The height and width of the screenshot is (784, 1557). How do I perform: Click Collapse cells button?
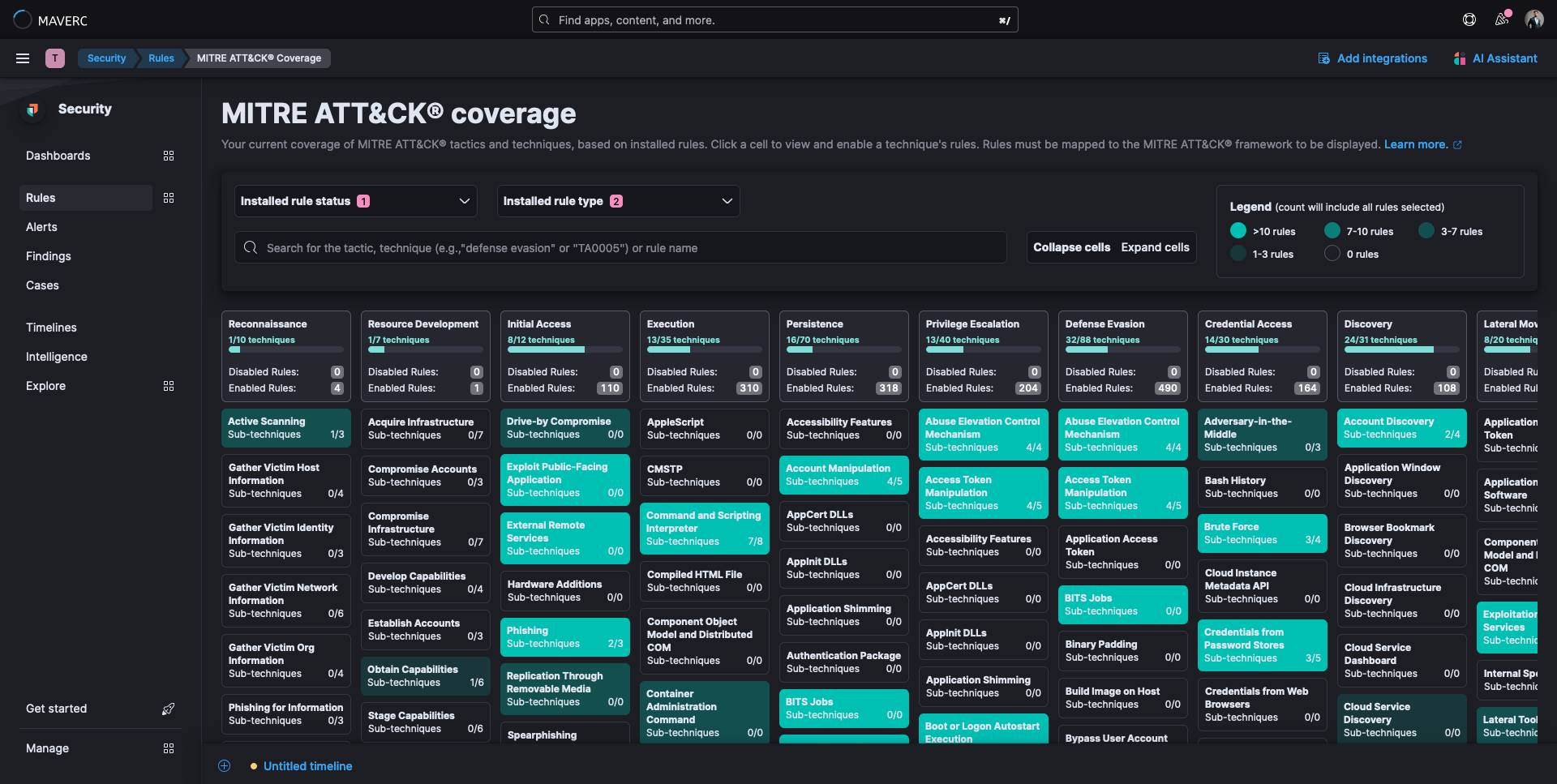tap(1071, 247)
